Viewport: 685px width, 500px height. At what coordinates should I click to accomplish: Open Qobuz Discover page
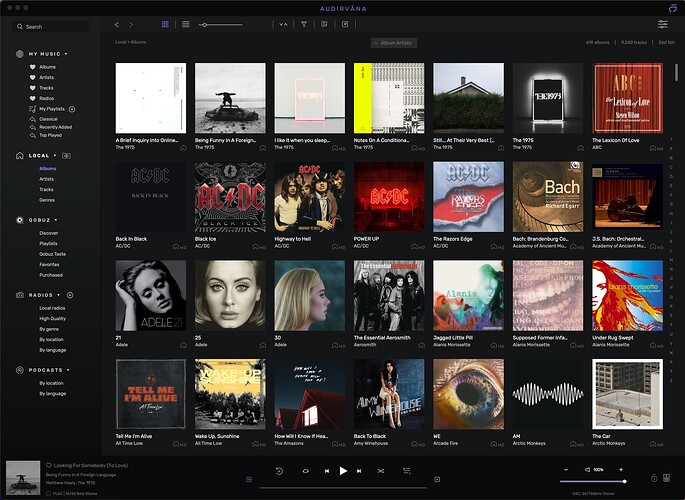pos(48,233)
